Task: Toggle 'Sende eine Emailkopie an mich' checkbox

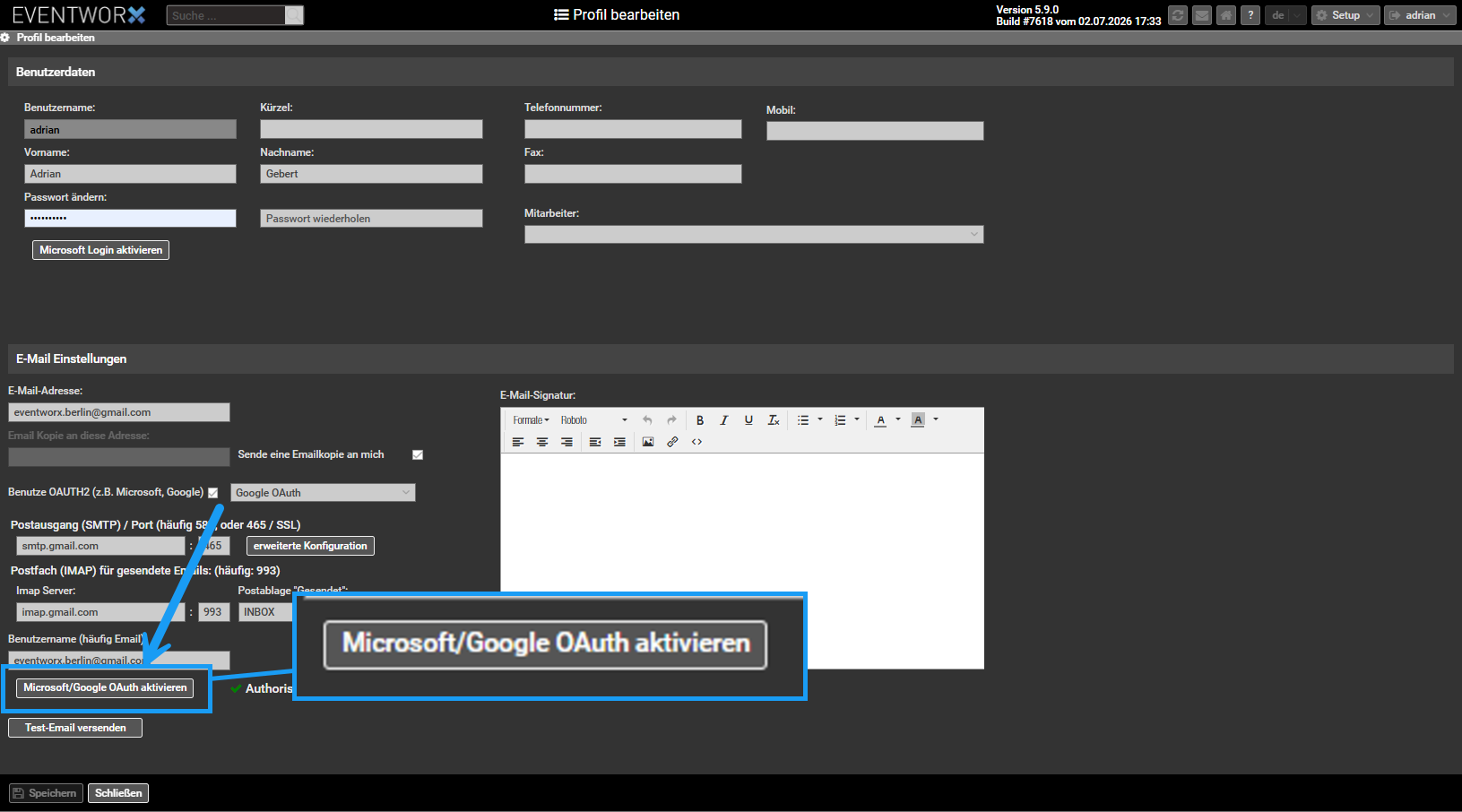Action: (x=418, y=455)
